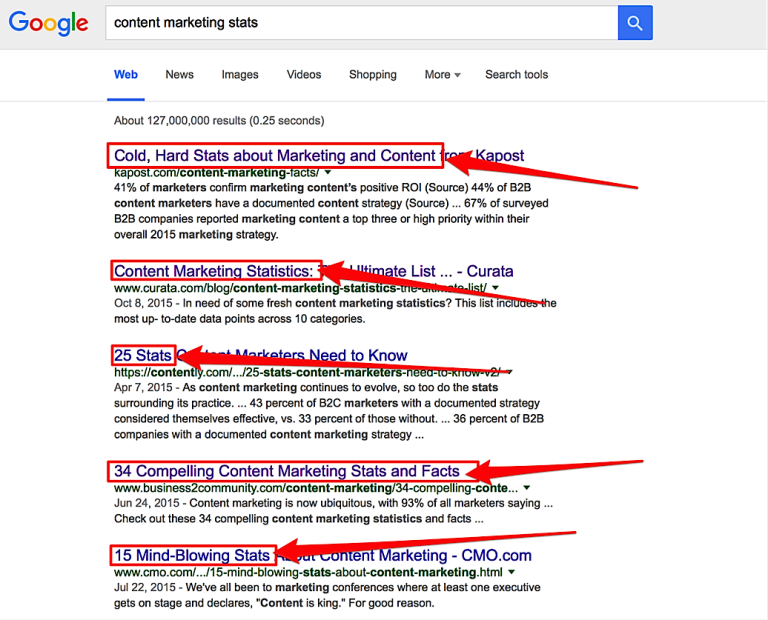Screen dimensions: 768x620
Task: Open 25 Stats Content Marketers Need to Know
Action: pyautogui.click(x=261, y=355)
